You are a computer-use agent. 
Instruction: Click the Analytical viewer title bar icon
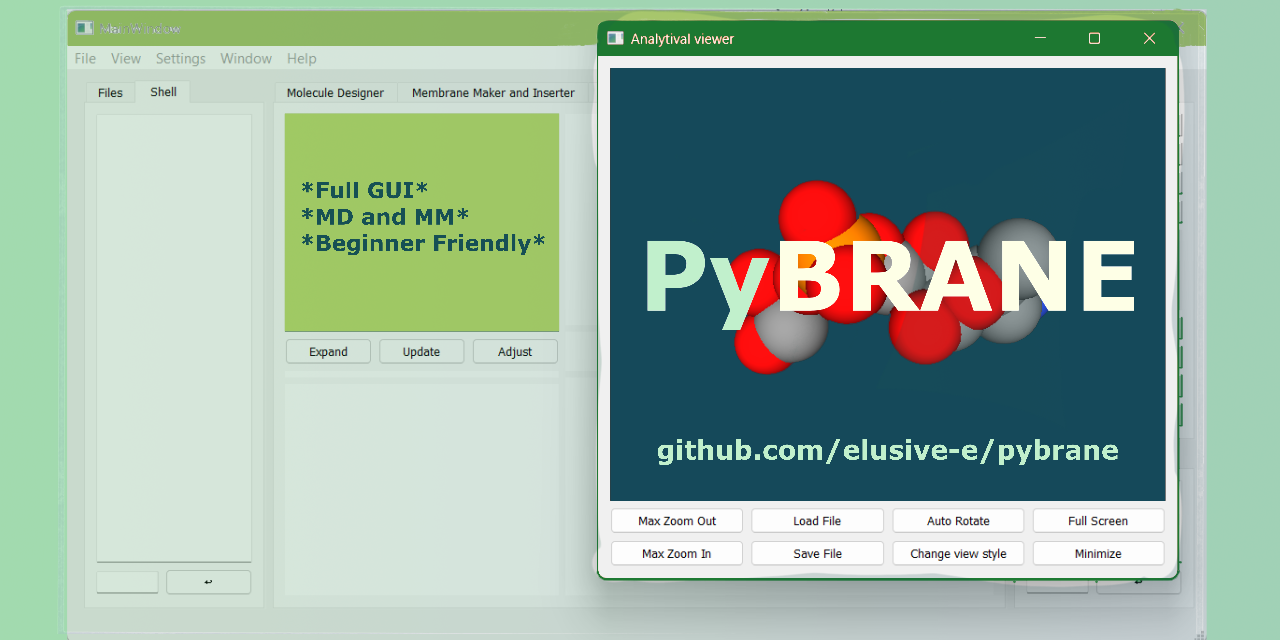click(x=615, y=39)
